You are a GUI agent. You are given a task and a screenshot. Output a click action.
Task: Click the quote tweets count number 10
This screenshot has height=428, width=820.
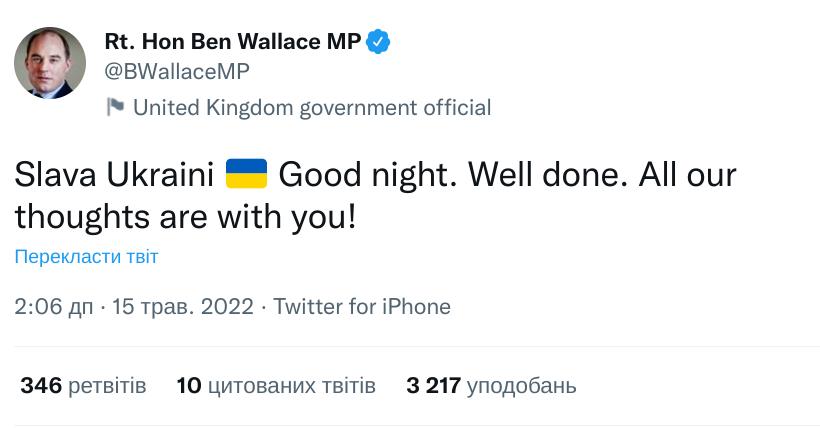pyautogui.click(x=188, y=385)
